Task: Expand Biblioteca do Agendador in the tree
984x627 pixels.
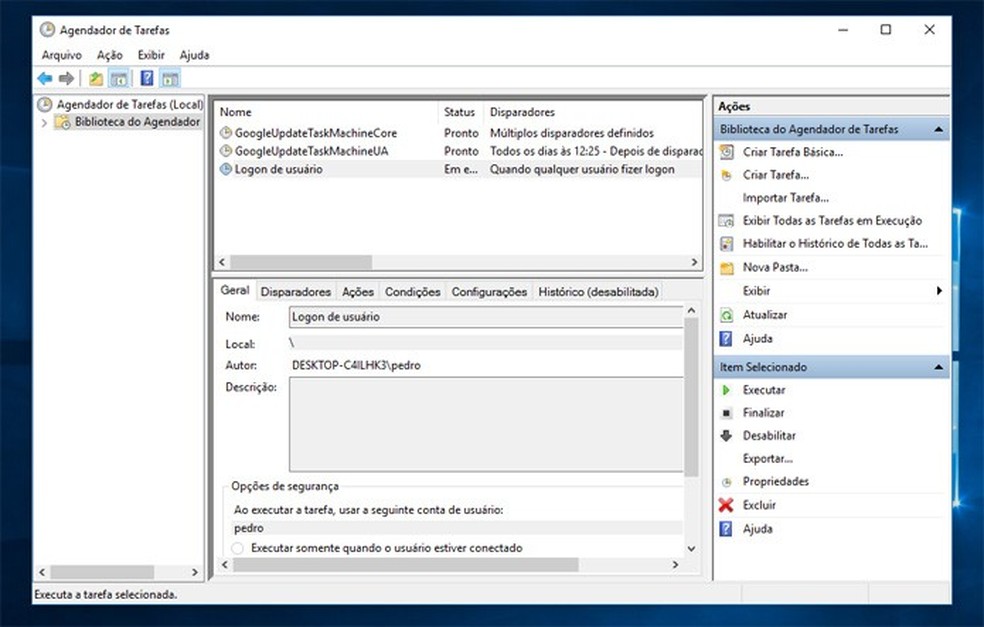Action: 46,121
